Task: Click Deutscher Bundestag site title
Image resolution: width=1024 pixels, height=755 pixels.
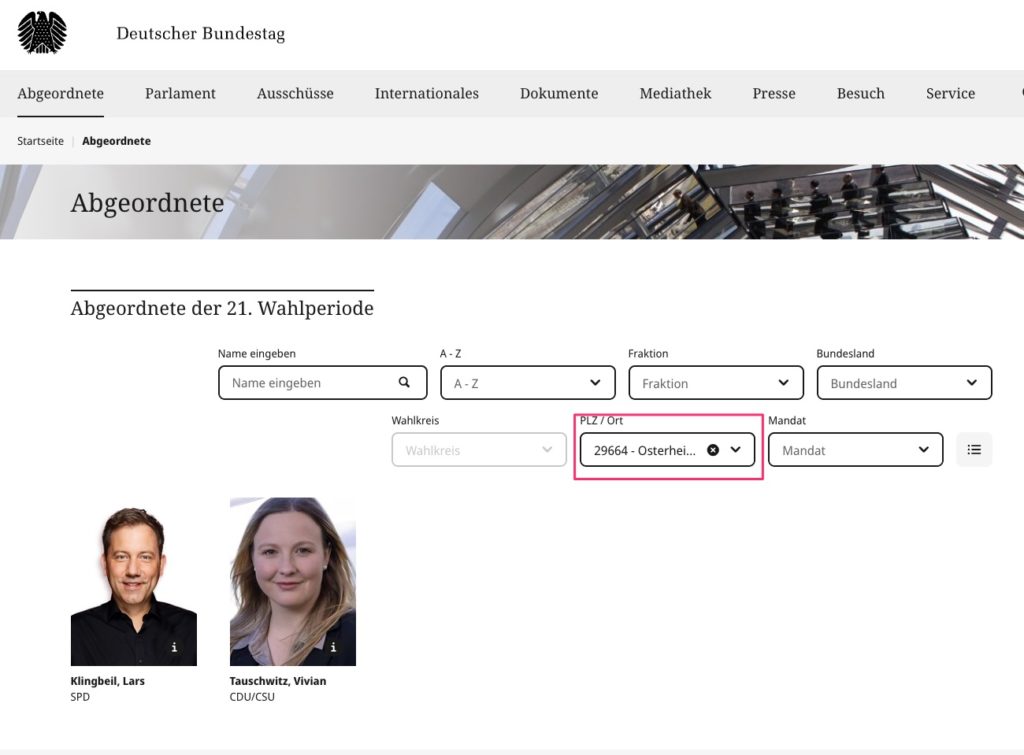Action: tap(200, 33)
